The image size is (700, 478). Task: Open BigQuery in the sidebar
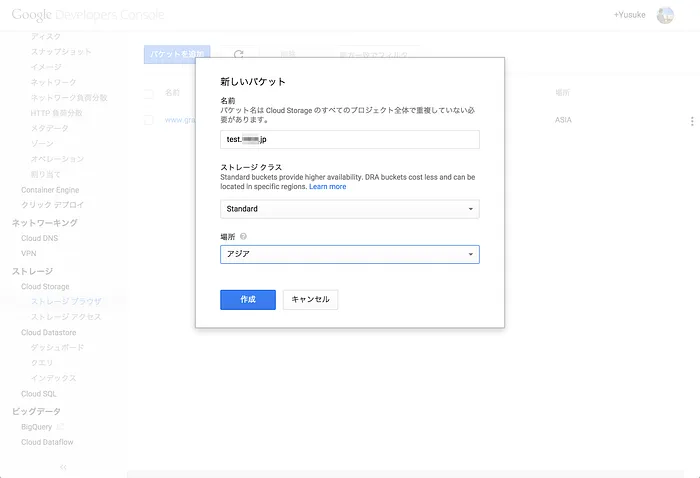pos(37,427)
